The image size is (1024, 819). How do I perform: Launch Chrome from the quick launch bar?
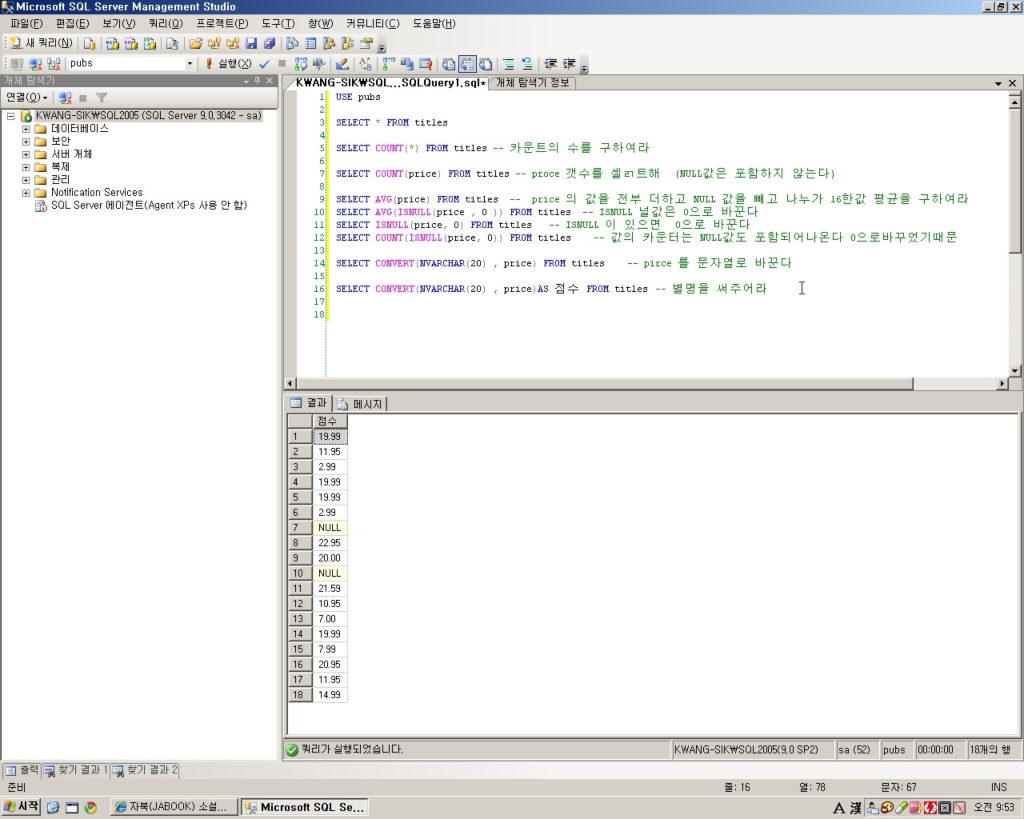[90, 807]
